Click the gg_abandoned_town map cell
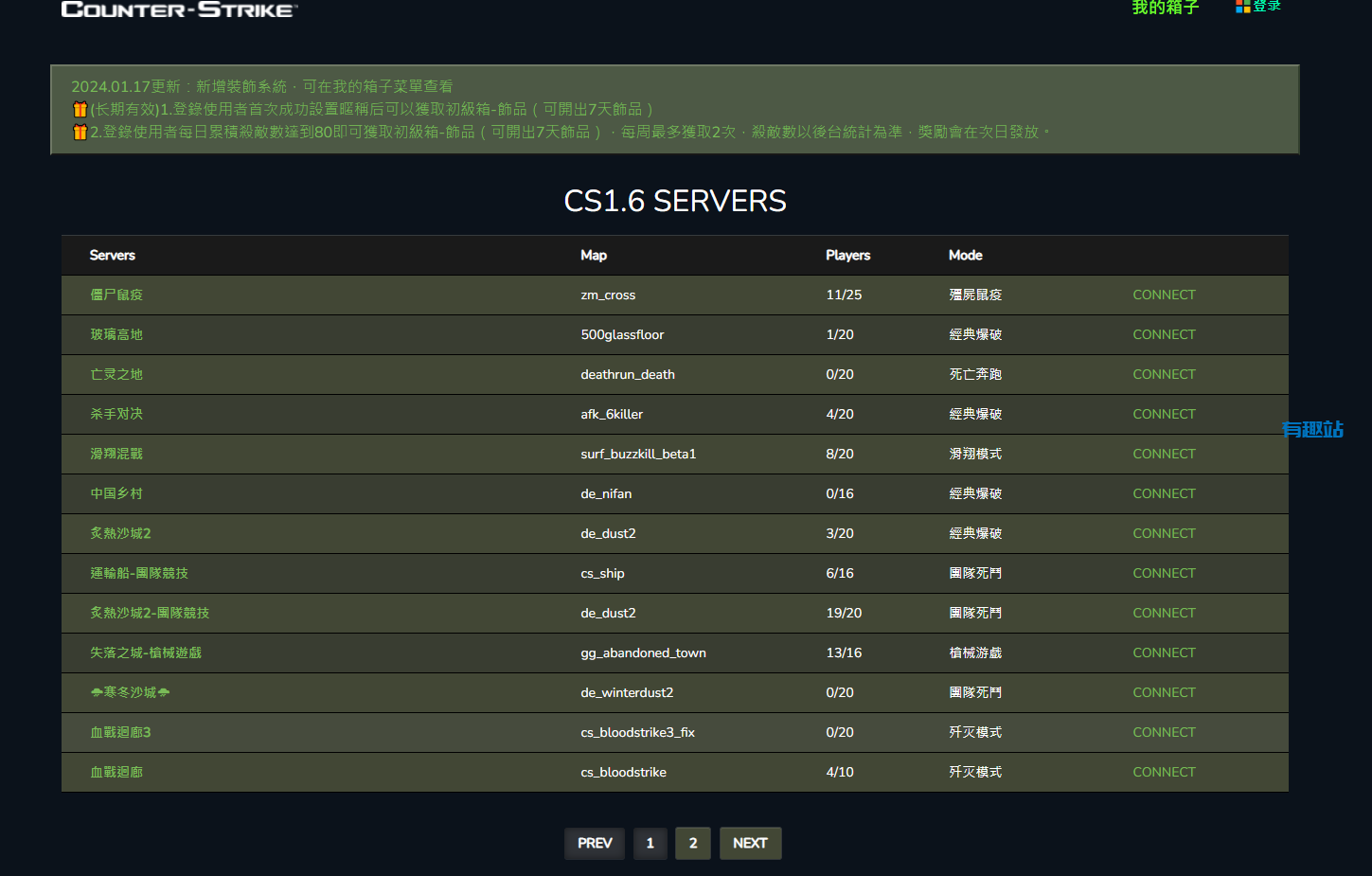Image resolution: width=1372 pixels, height=876 pixels. pyautogui.click(x=644, y=653)
